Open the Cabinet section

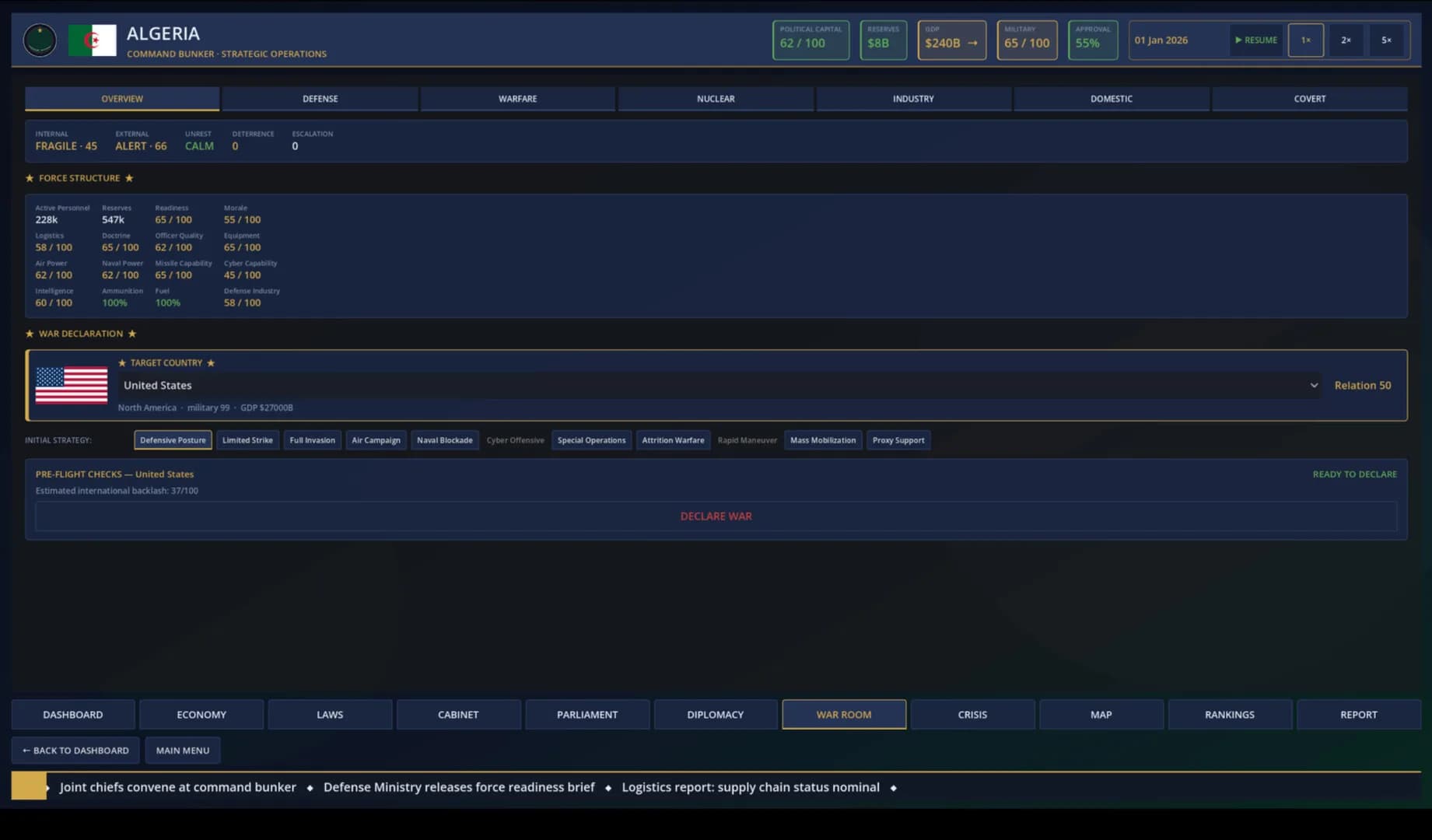click(x=458, y=715)
